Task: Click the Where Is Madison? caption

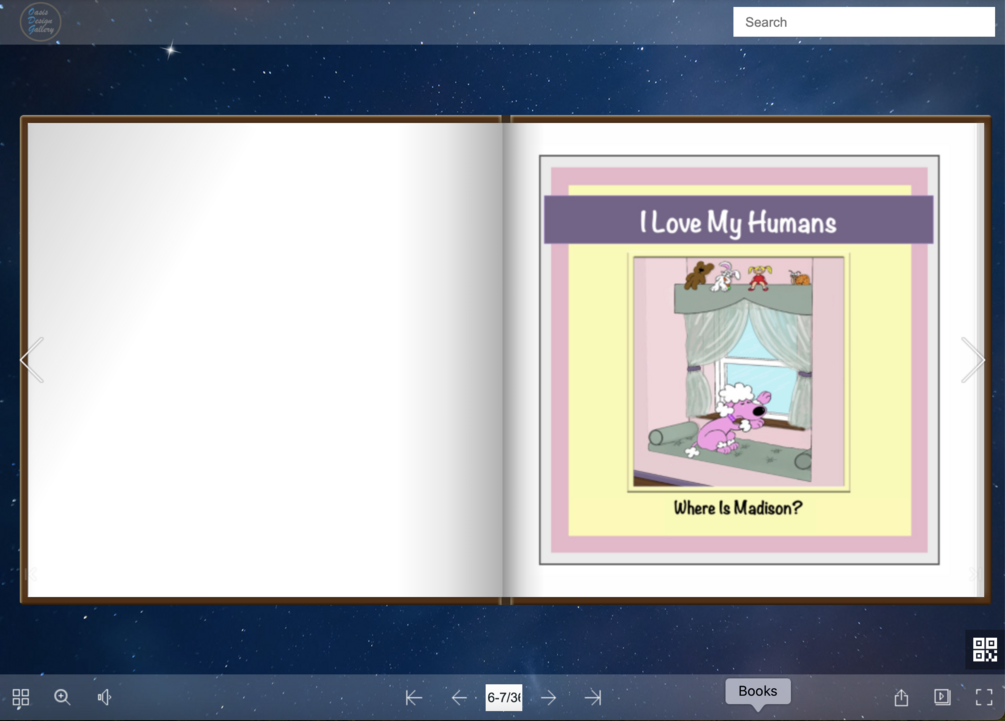Action: (738, 508)
